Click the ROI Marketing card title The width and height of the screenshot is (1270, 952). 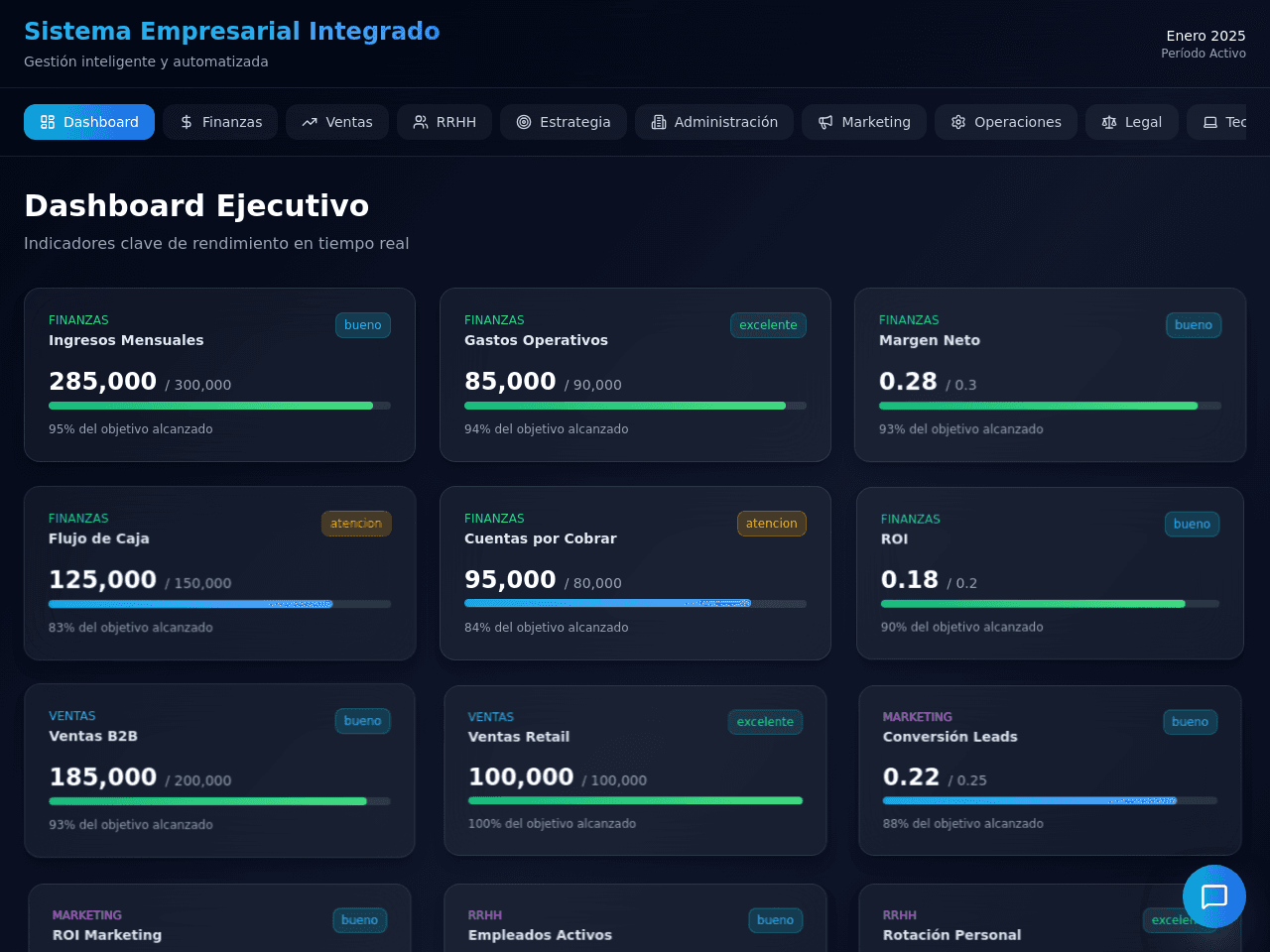pyautogui.click(x=107, y=935)
